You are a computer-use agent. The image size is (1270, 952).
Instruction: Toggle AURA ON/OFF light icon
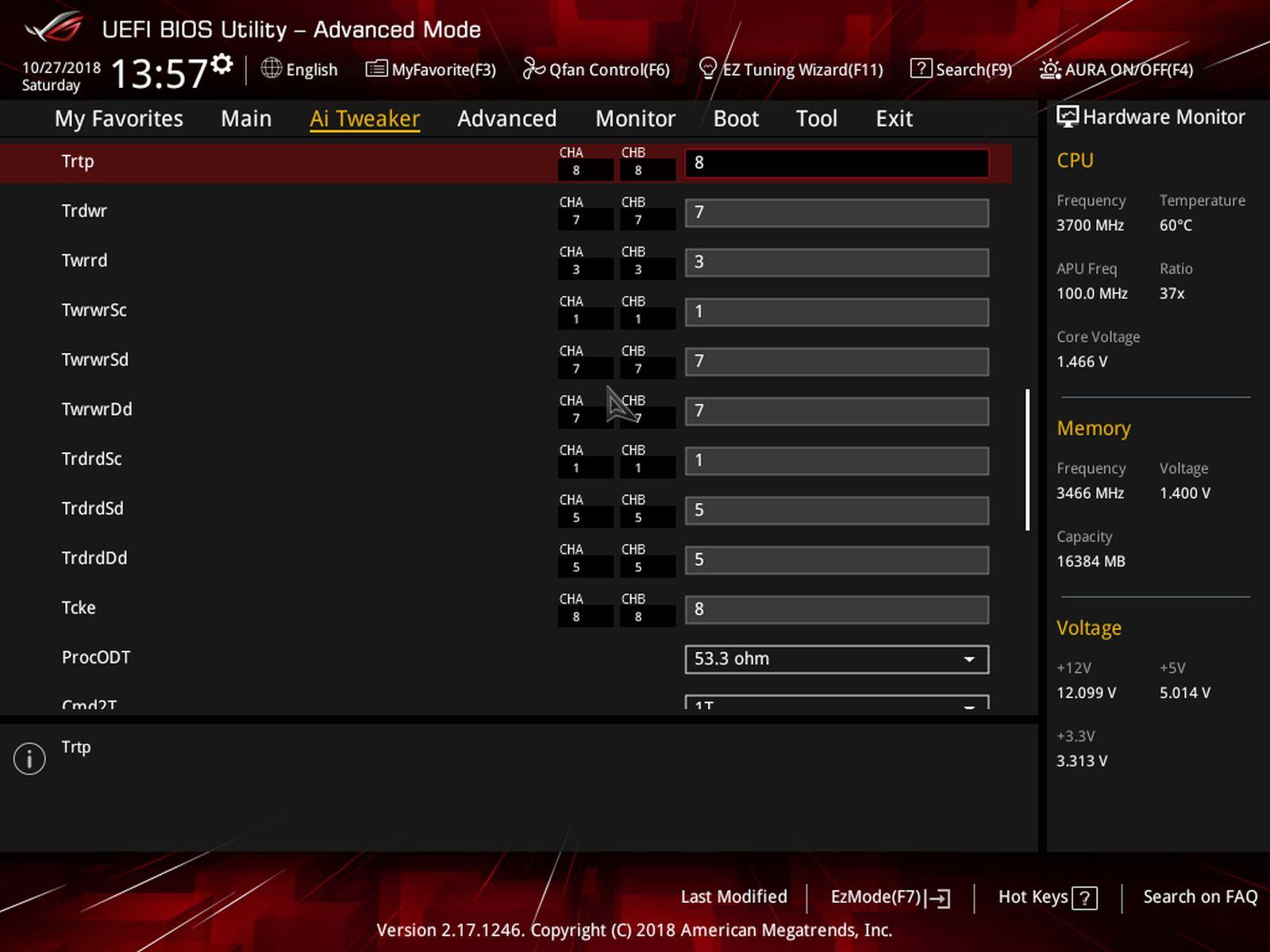1050,69
